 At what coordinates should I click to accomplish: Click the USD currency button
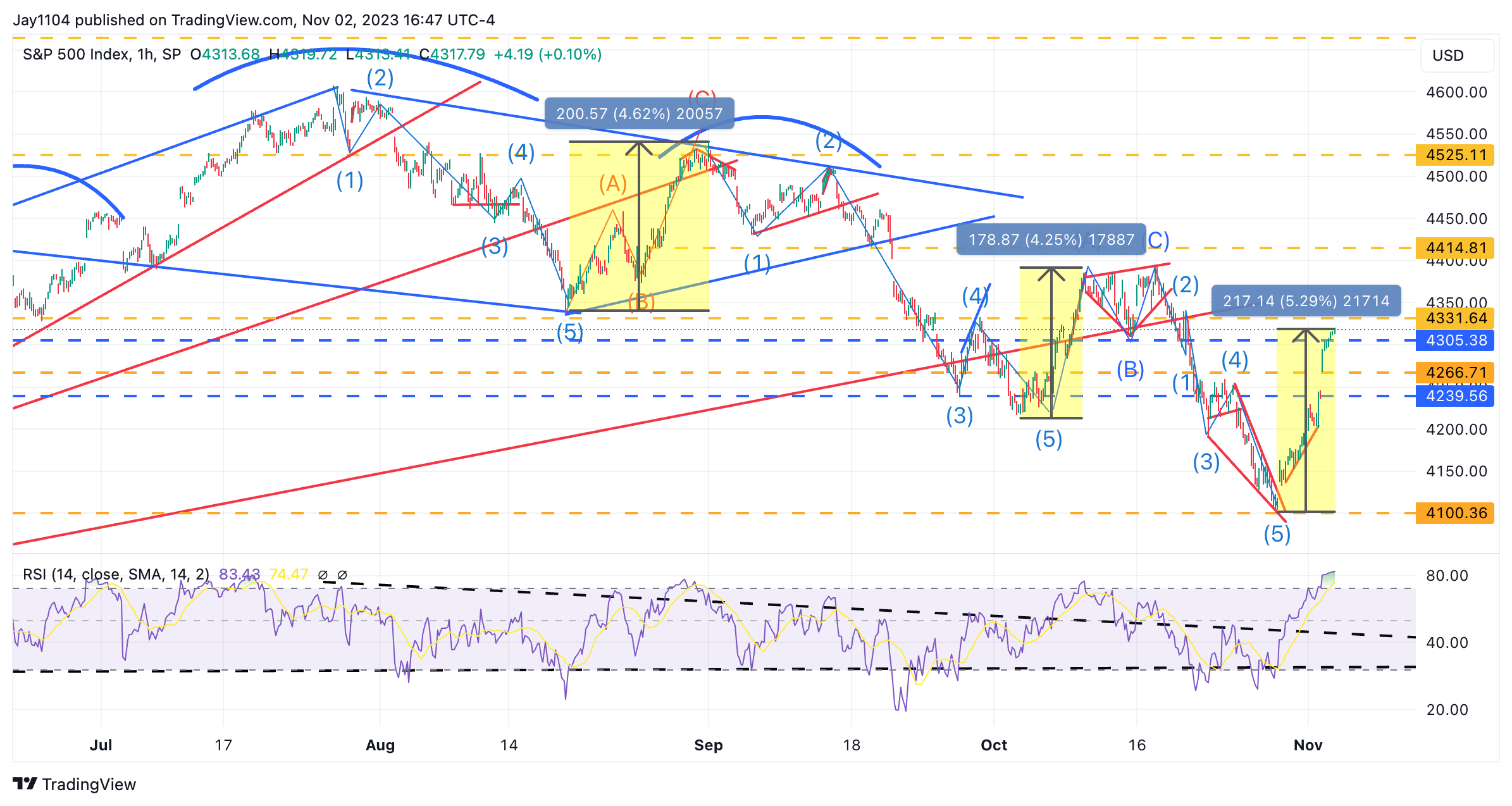tap(1457, 56)
